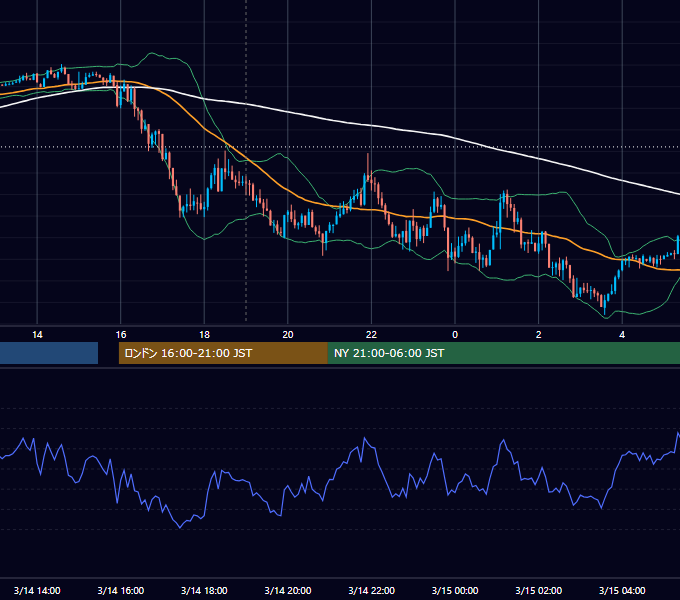The width and height of the screenshot is (680, 600).
Task: Click the '3/14 16:00' bottom time label
Action: (x=121, y=590)
